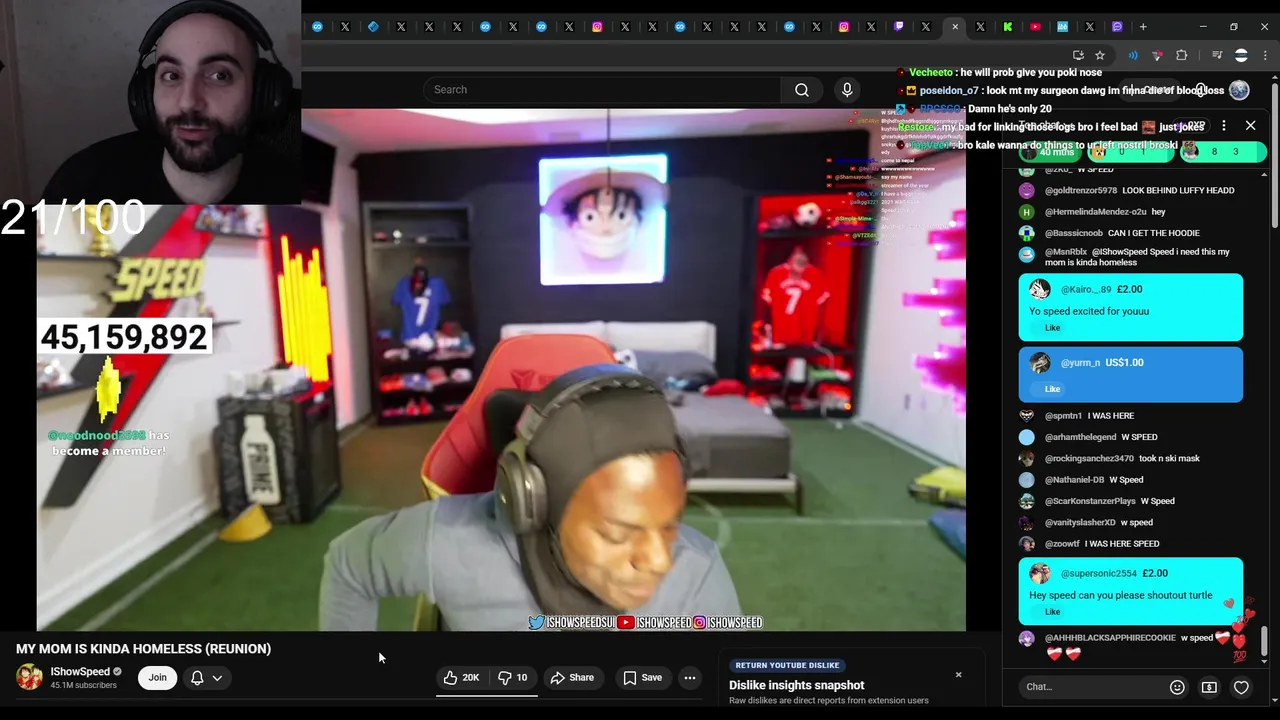The width and height of the screenshot is (1280, 720).
Task: Like the Kairo._.89 £2.00 Super Chat
Action: point(1053,328)
